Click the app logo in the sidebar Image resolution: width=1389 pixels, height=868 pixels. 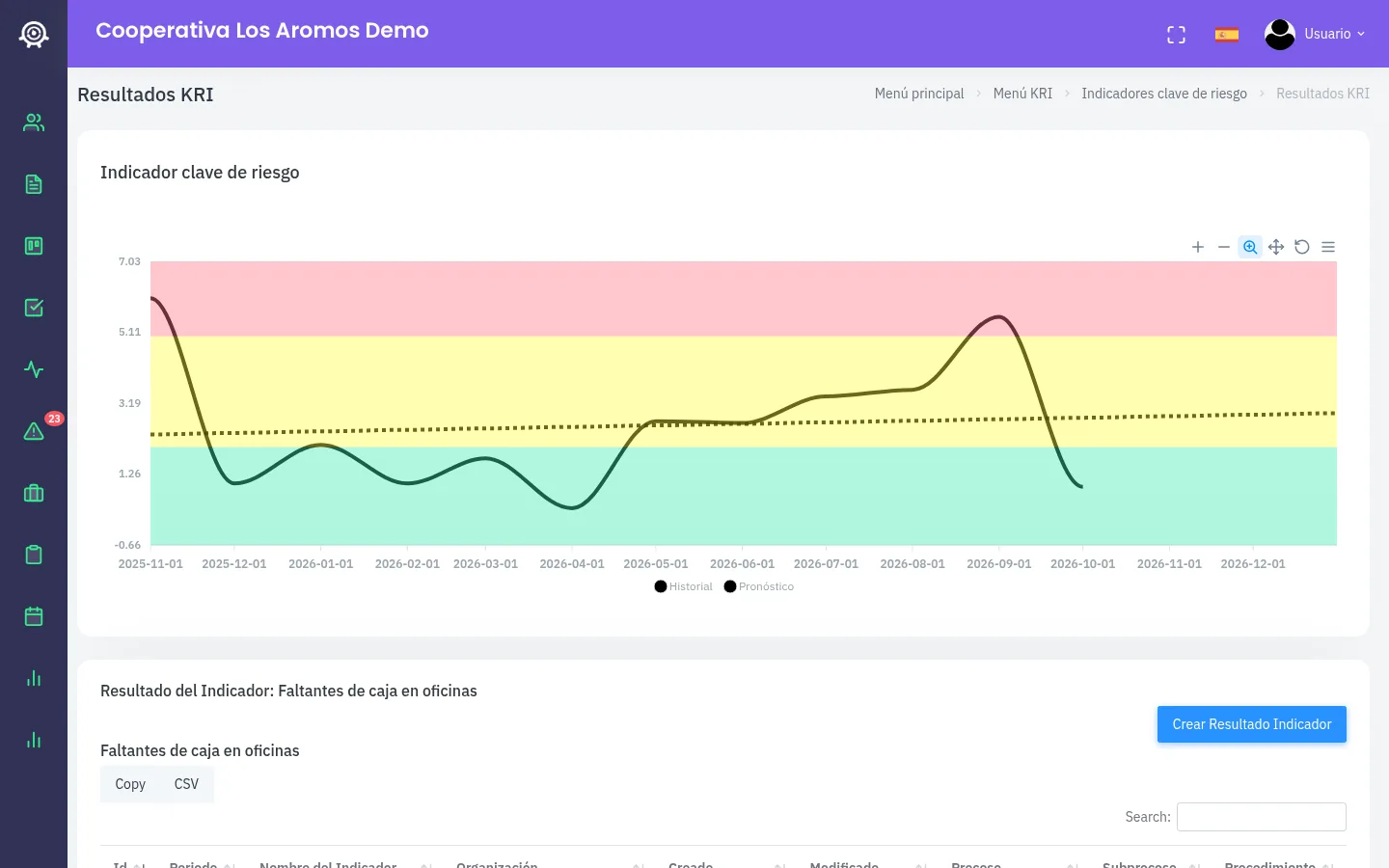point(34,35)
